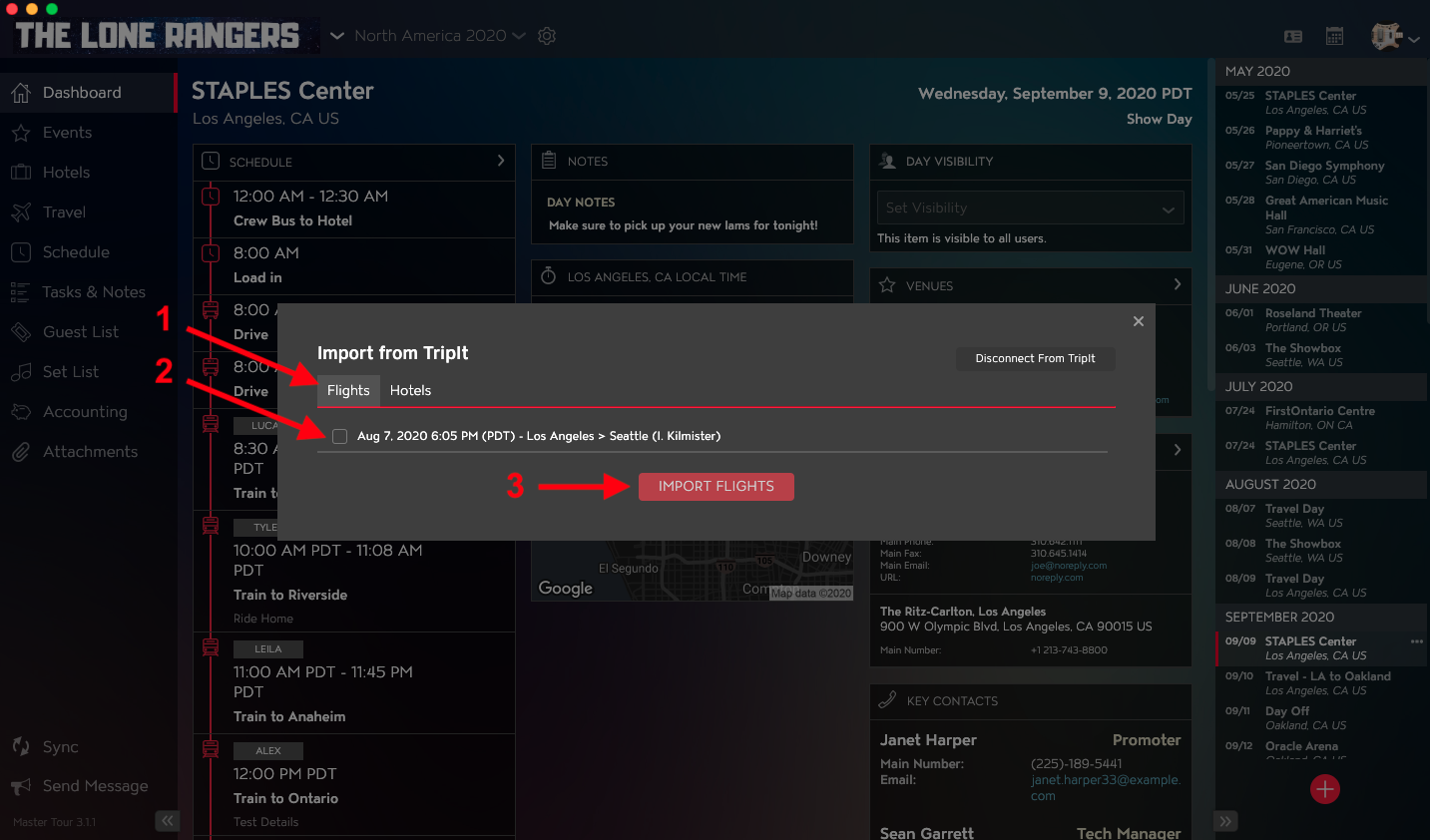Viewport: 1430px width, 840px height.
Task: Click the Guest List tag icon
Action: click(21, 332)
